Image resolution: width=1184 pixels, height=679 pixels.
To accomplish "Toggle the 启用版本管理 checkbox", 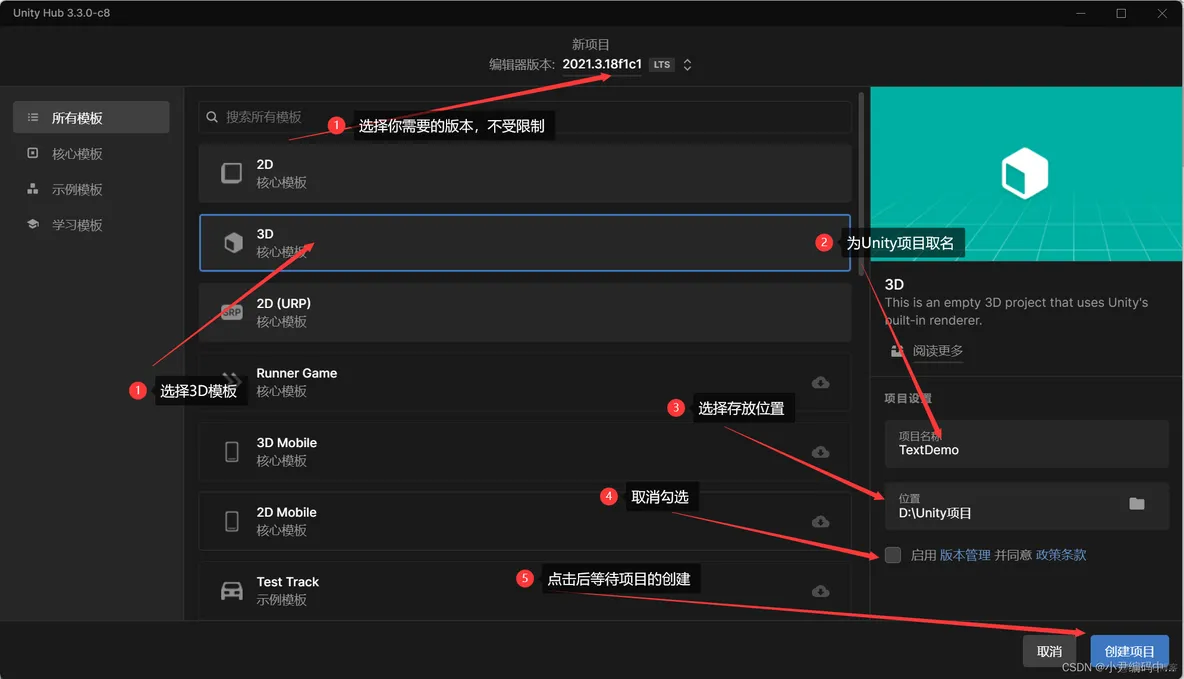I will (x=893, y=555).
